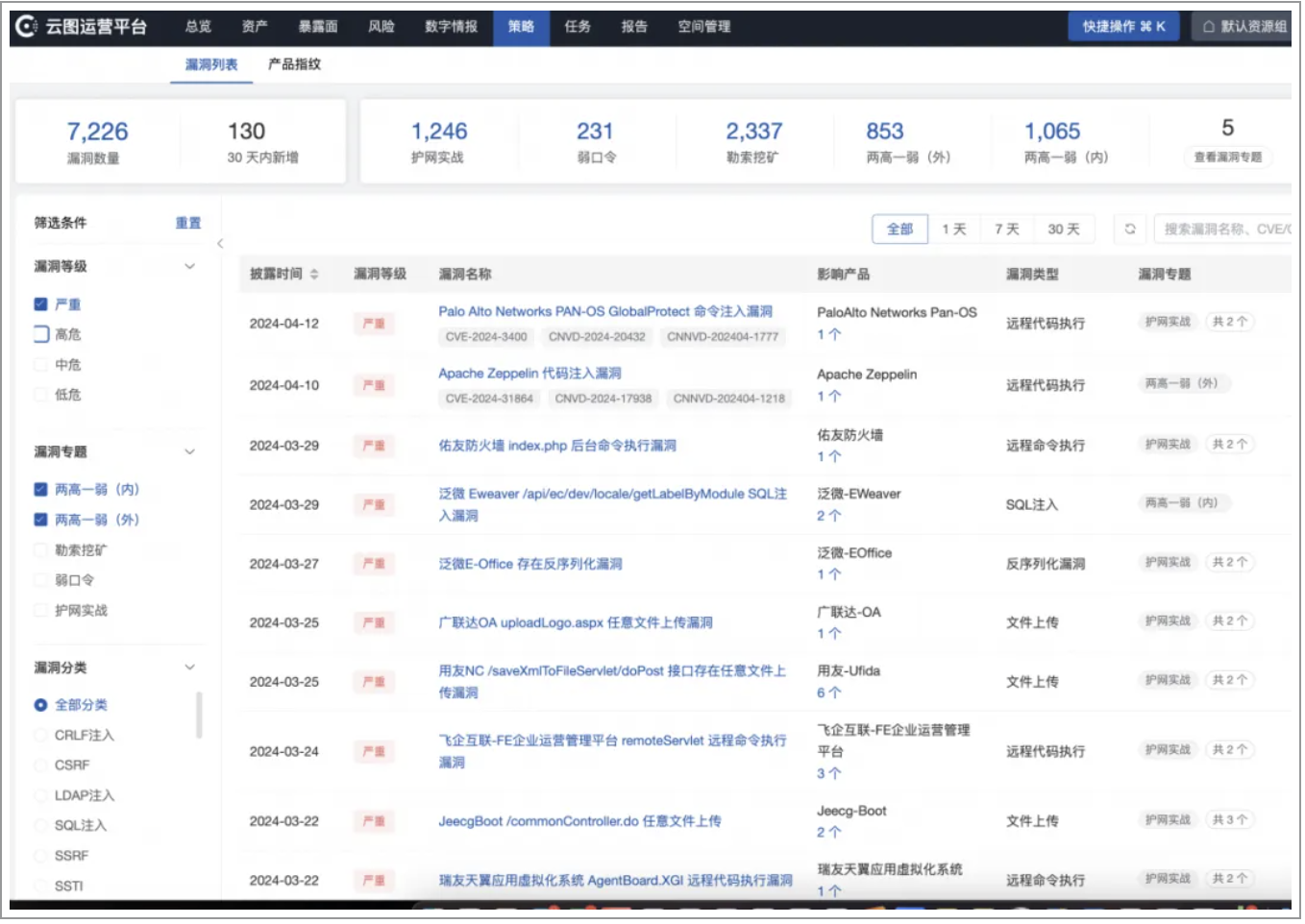Enable the 护网实战 topic checkbox

[39, 609]
